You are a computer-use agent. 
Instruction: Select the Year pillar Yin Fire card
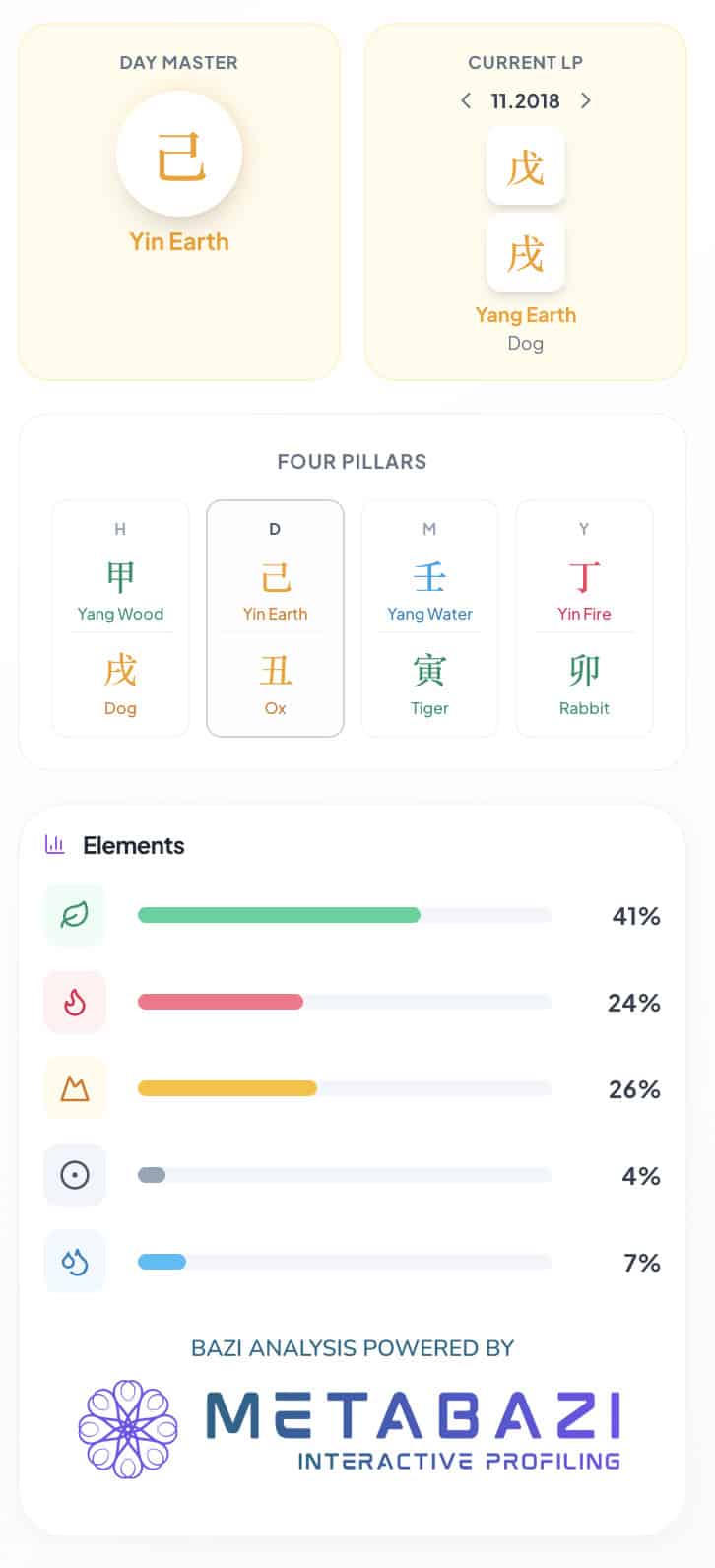[584, 618]
